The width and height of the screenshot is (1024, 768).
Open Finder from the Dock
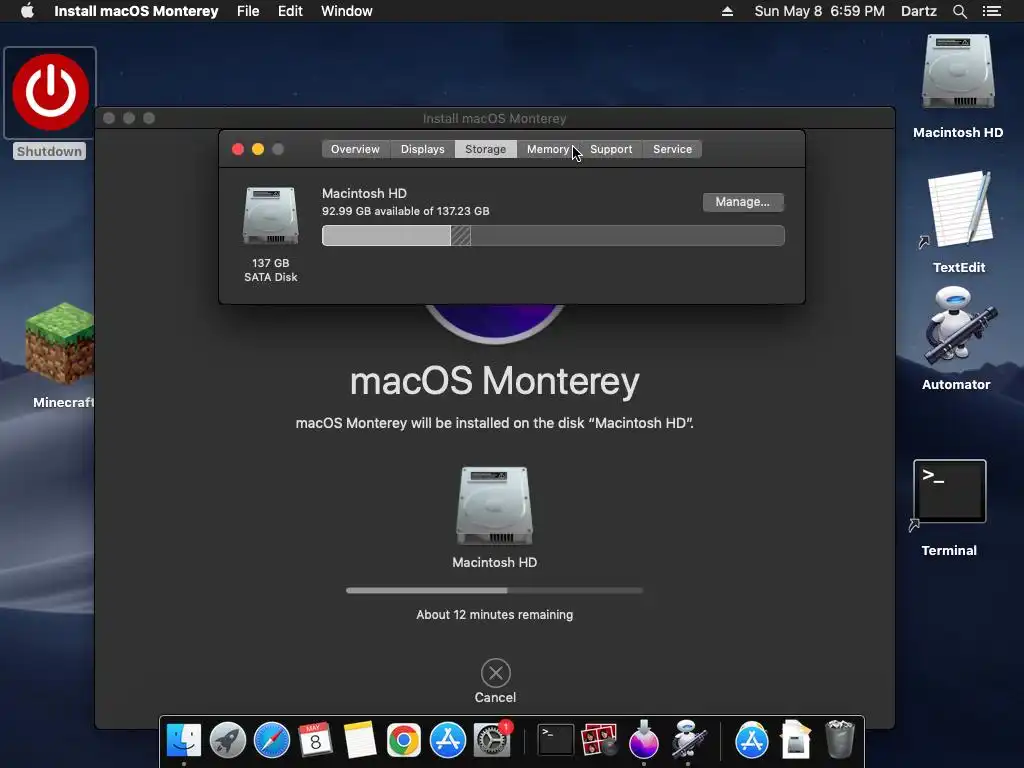coord(184,741)
